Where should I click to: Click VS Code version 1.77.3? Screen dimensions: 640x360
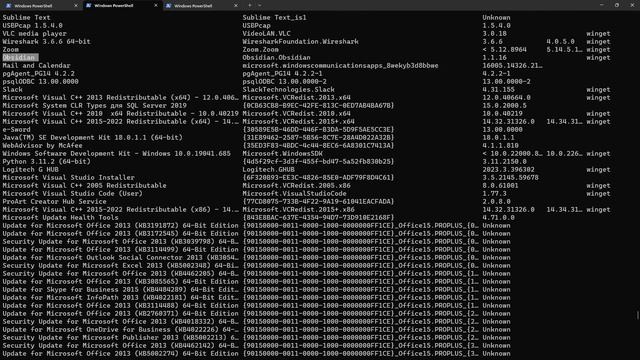[494, 193]
